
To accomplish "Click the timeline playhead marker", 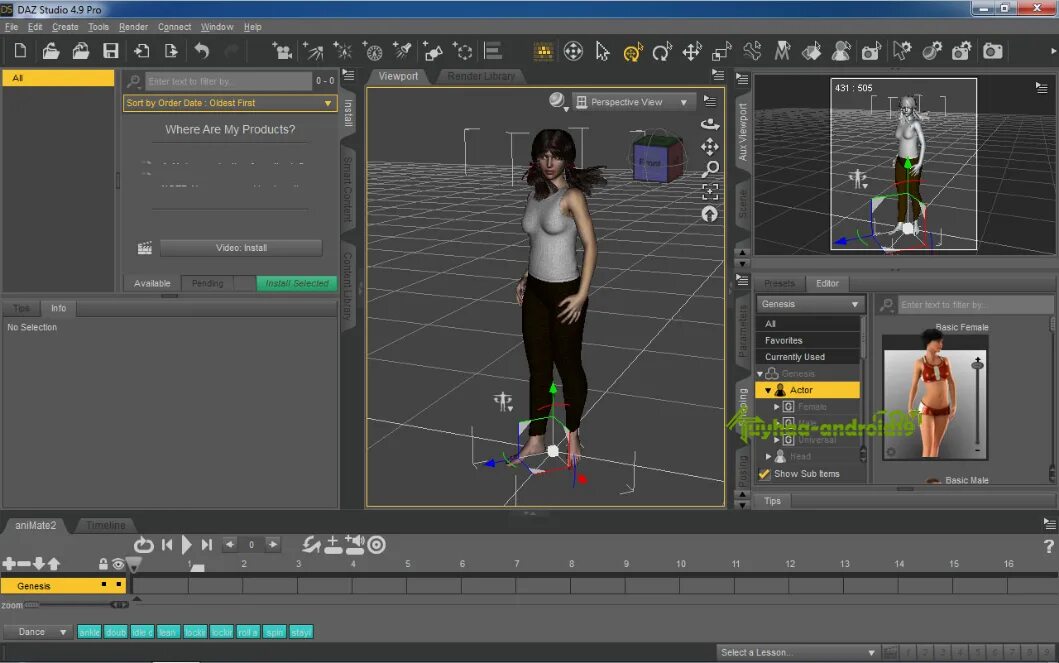I will pos(134,564).
